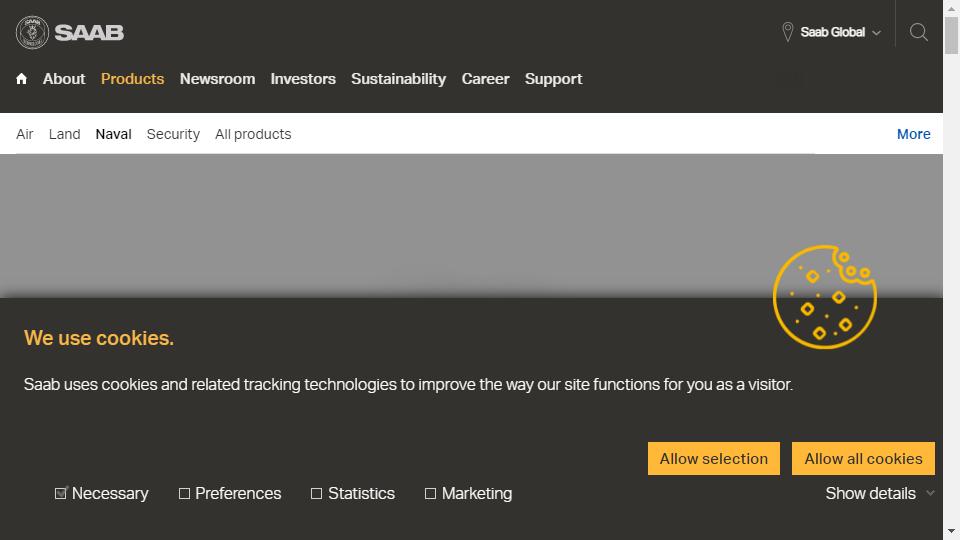The height and width of the screenshot is (540, 960).
Task: Click the page scrollbar thumb
Action: pyautogui.click(x=951, y=36)
